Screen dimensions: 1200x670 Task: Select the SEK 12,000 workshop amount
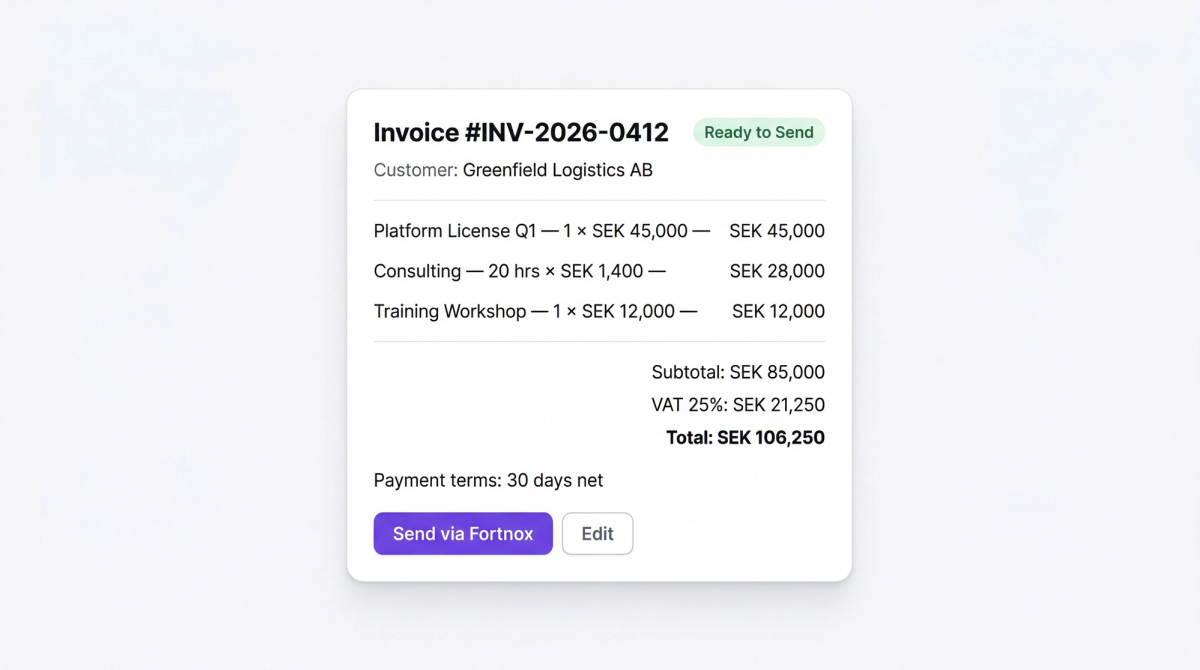click(x=777, y=311)
